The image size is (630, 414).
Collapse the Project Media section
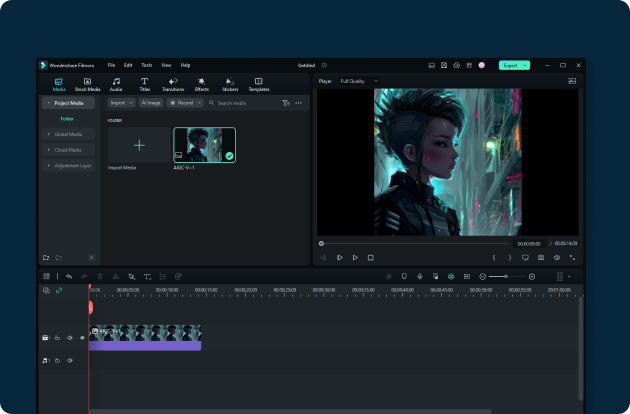(x=49, y=103)
